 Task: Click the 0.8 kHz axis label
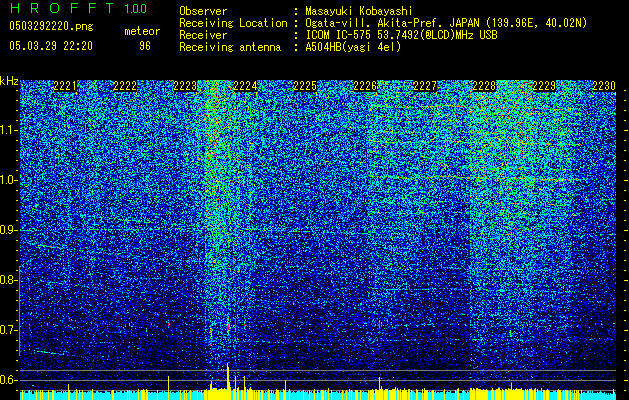[9, 280]
